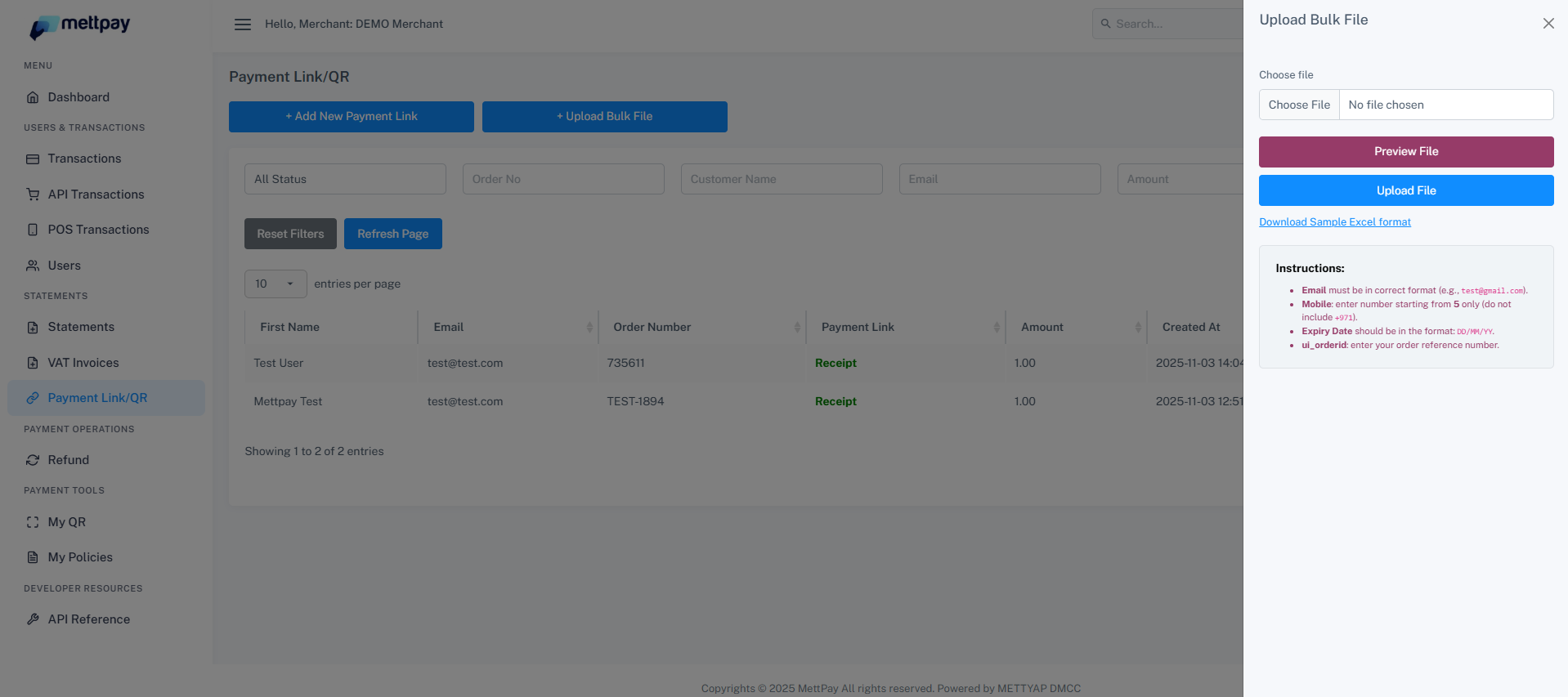Image resolution: width=1568 pixels, height=697 pixels.
Task: Click the Payment Link/QR chain icon
Action: click(x=33, y=398)
